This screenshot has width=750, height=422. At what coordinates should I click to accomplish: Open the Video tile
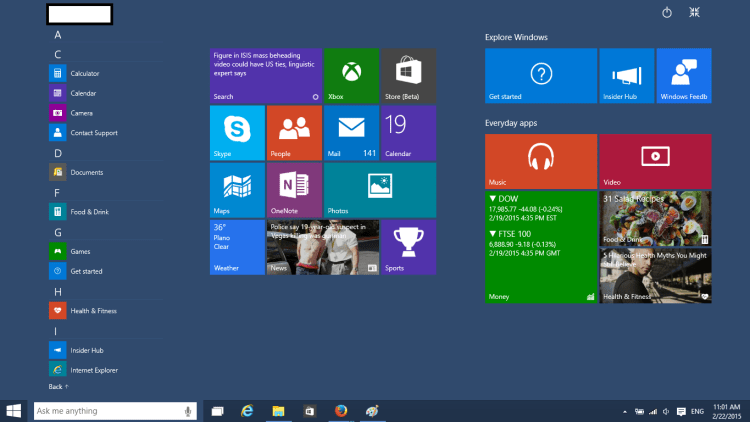[x=655, y=161]
